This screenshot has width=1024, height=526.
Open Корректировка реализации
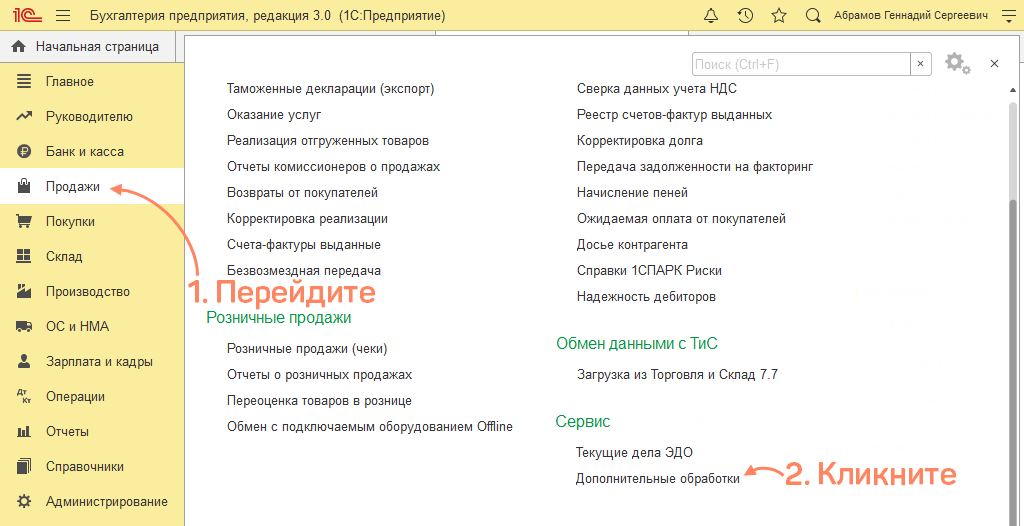pos(307,219)
